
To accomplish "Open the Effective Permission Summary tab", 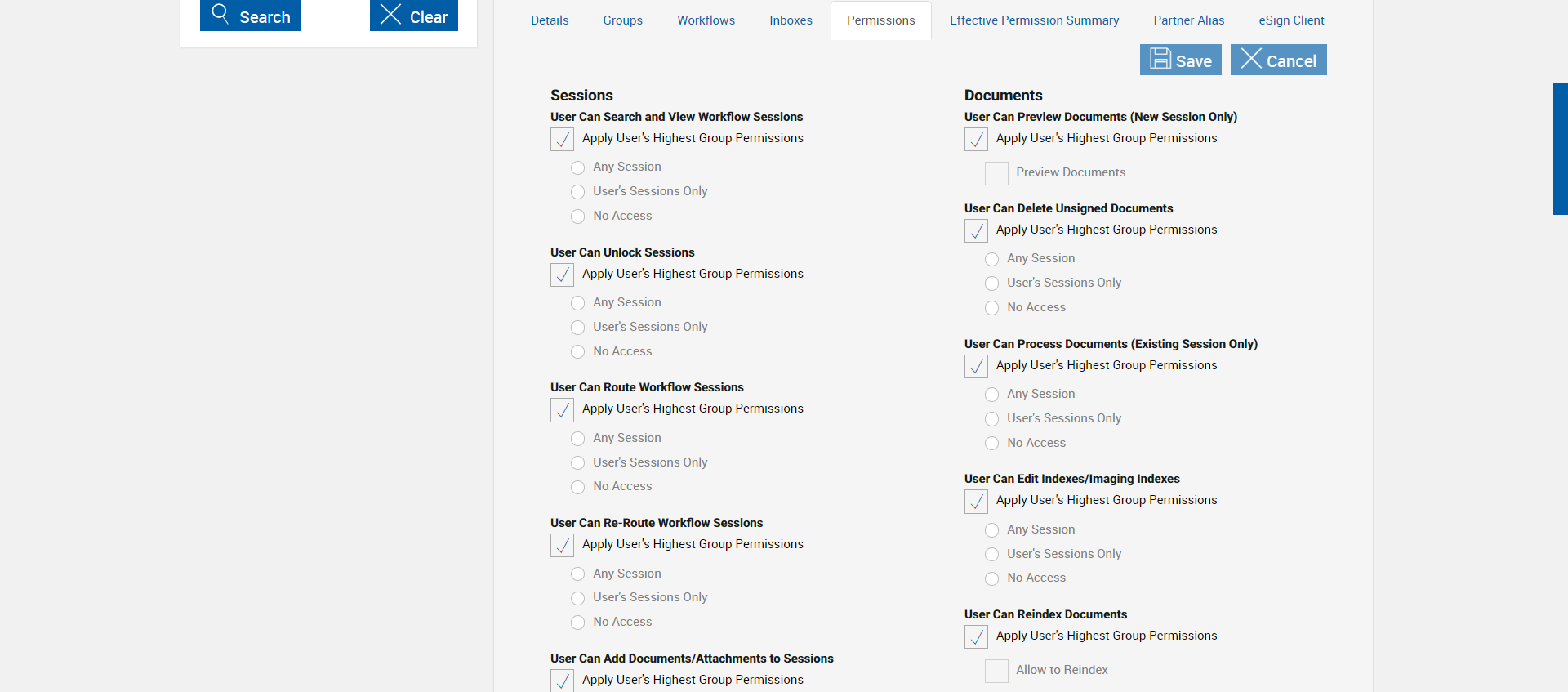I will pos(1034,20).
